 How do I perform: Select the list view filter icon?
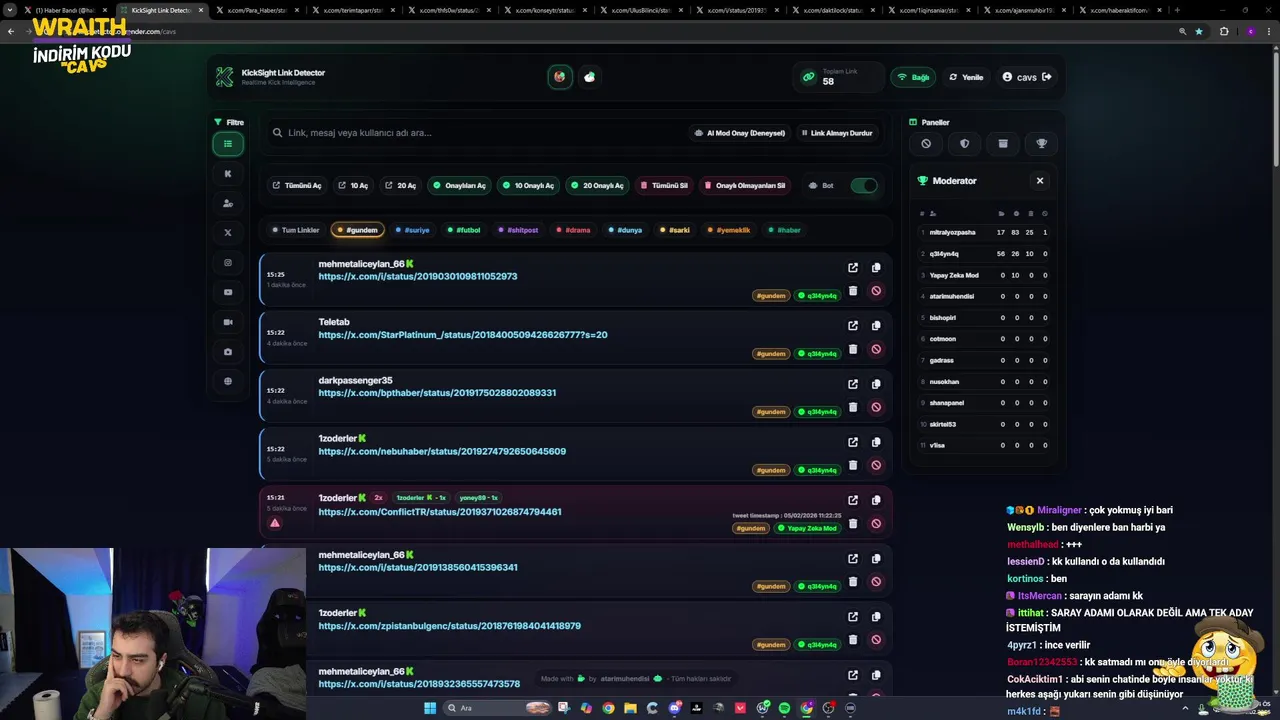[x=228, y=144]
